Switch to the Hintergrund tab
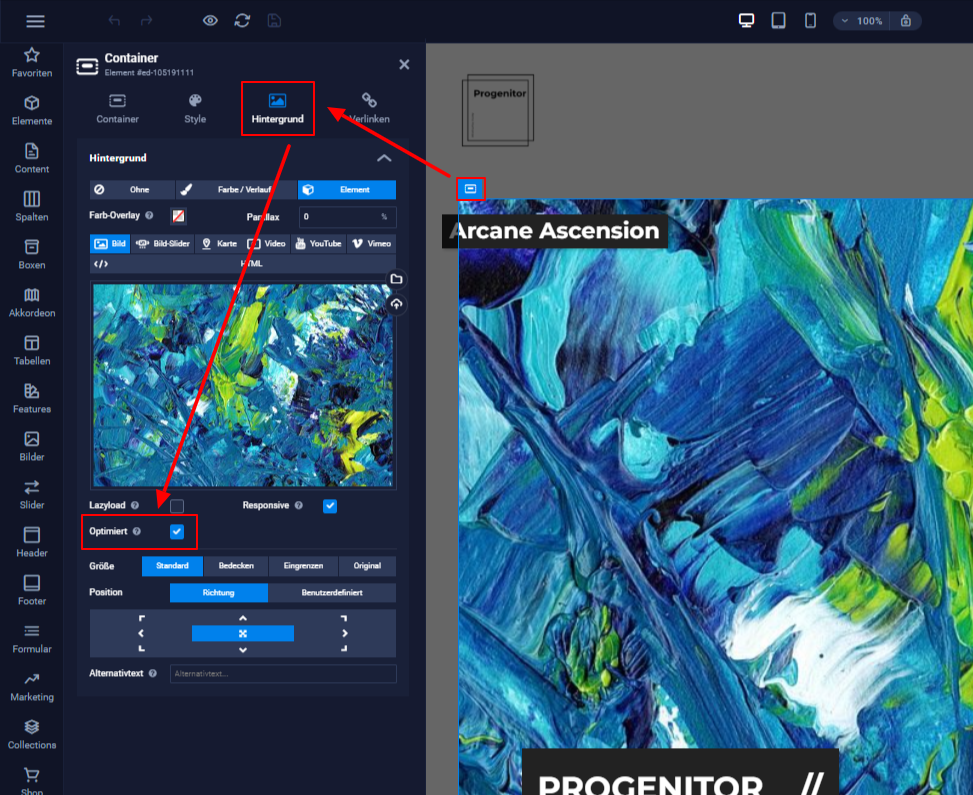 277,109
